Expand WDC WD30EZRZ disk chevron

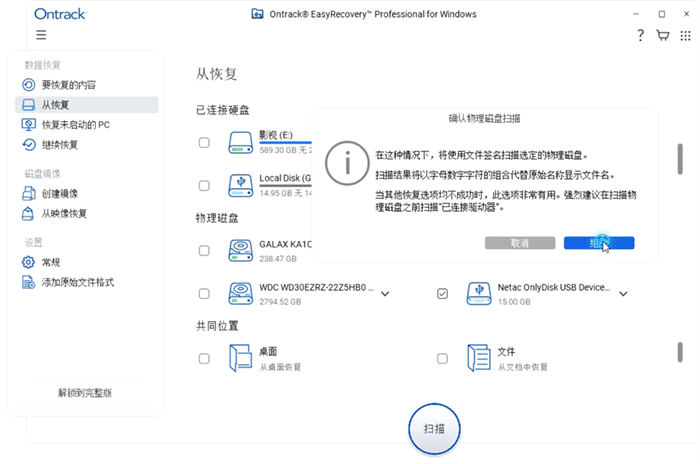tap(385, 294)
